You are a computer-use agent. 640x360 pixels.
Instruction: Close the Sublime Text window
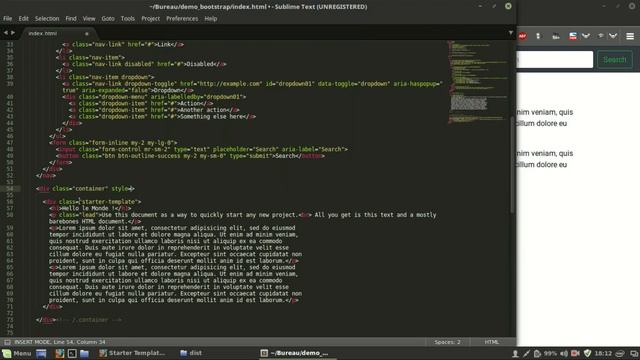click(x=508, y=6)
